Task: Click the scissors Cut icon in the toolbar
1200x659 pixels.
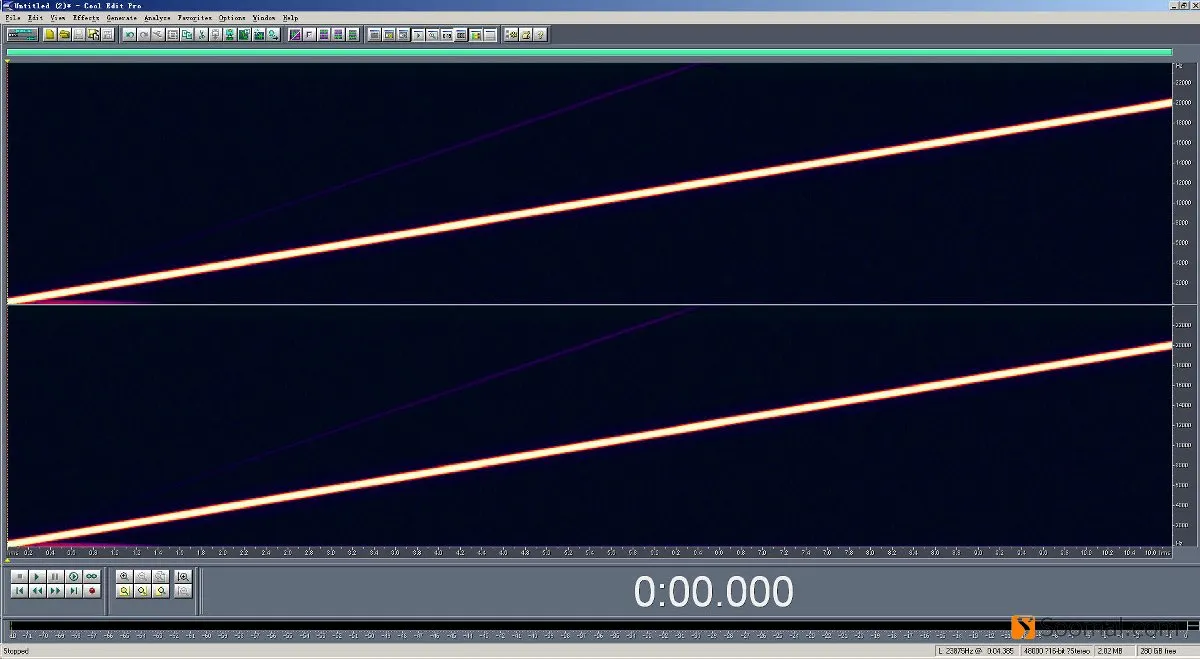Action: [201, 34]
